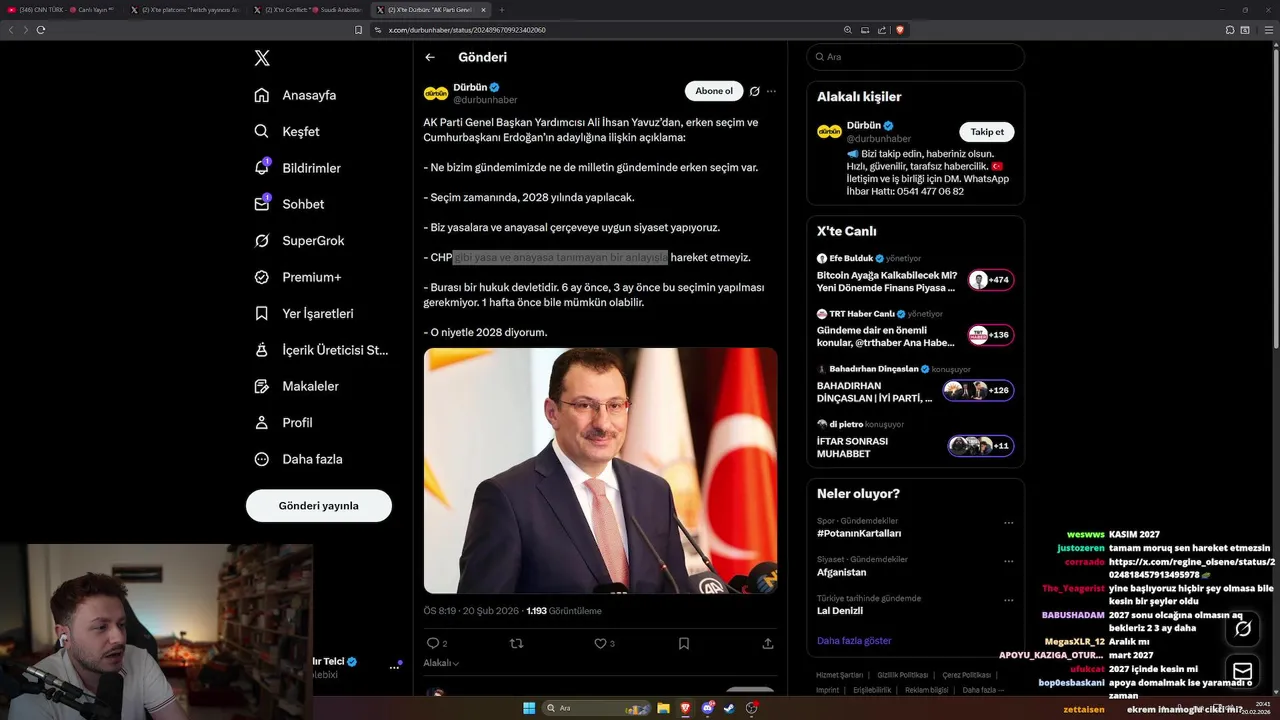Switch to X'te Conflict browser tab

pyautogui.click(x=307, y=9)
